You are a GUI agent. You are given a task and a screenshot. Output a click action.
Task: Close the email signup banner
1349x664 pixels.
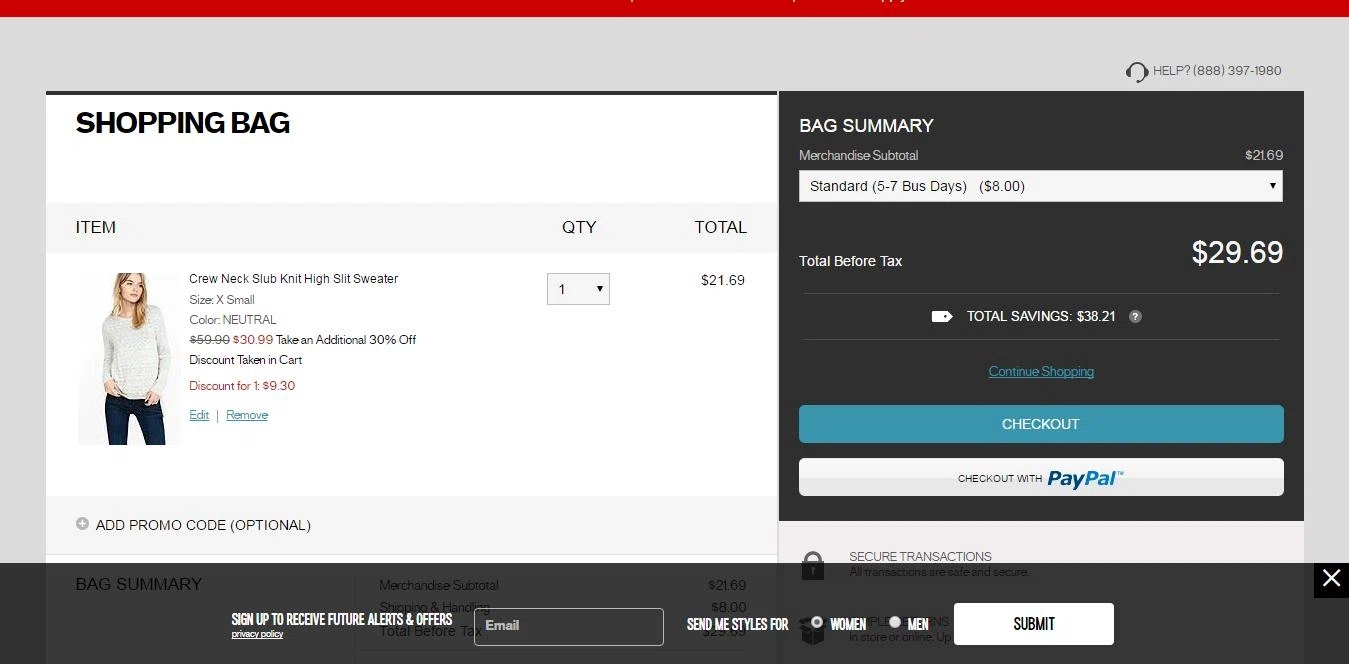(1331, 578)
